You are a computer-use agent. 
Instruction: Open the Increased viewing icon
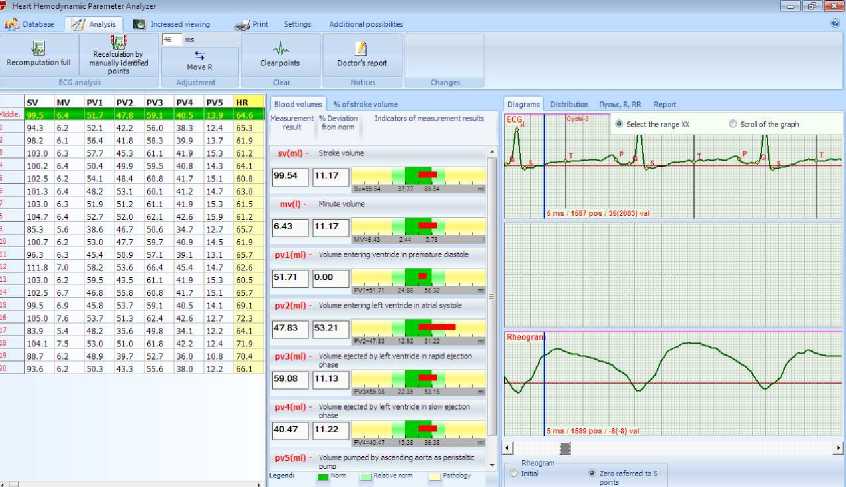[139, 22]
